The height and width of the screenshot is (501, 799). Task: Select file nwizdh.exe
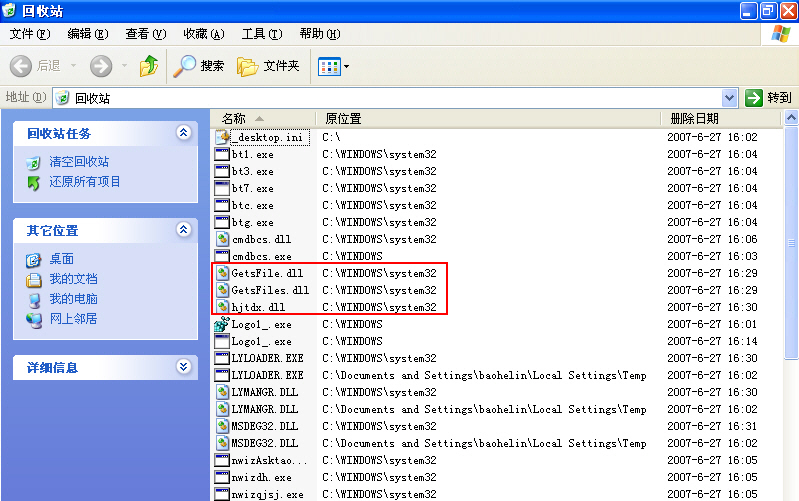point(261,477)
